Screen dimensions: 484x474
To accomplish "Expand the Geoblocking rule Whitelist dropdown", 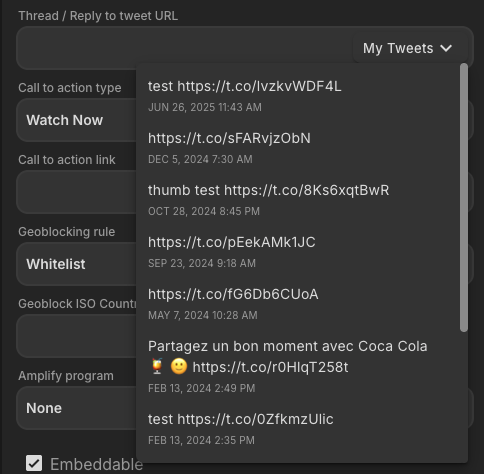I will point(77,264).
